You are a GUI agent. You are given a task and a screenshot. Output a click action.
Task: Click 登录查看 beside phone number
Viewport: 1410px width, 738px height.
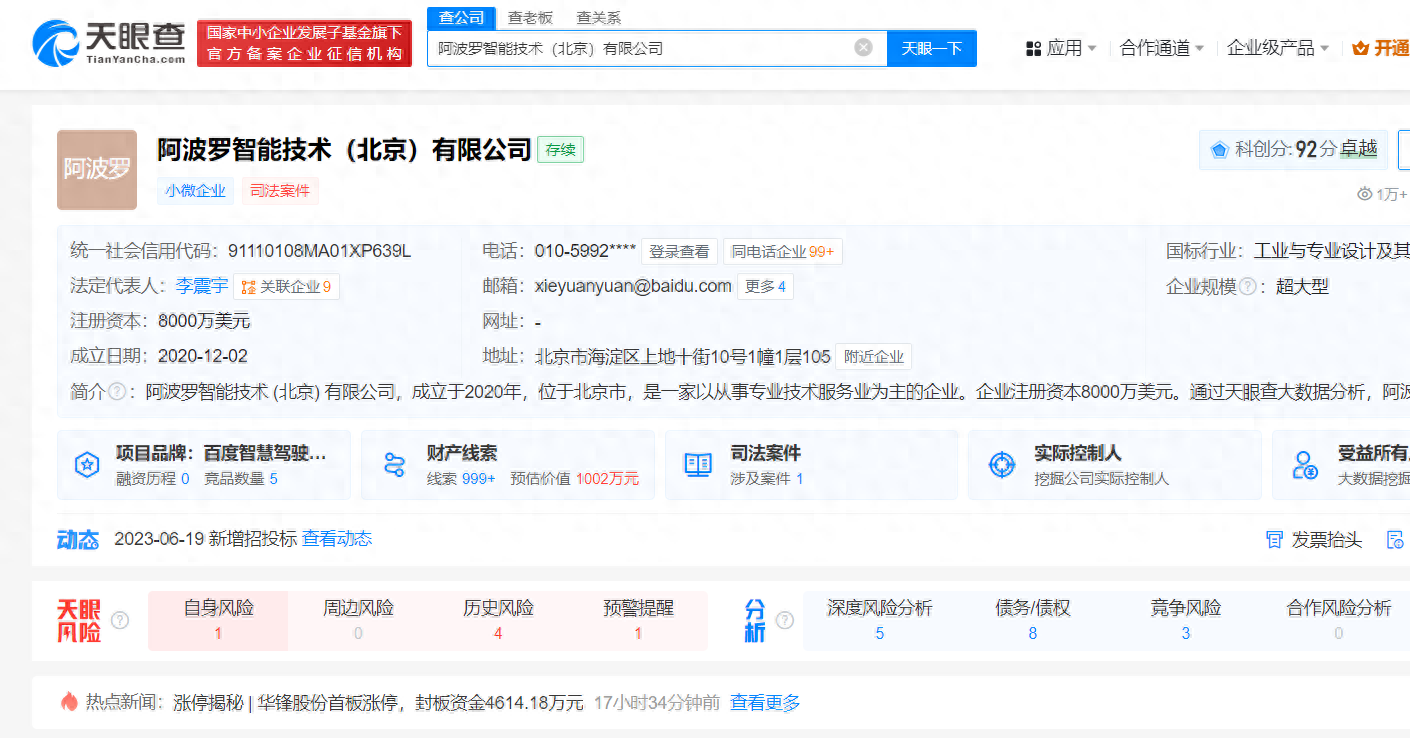[678, 252]
